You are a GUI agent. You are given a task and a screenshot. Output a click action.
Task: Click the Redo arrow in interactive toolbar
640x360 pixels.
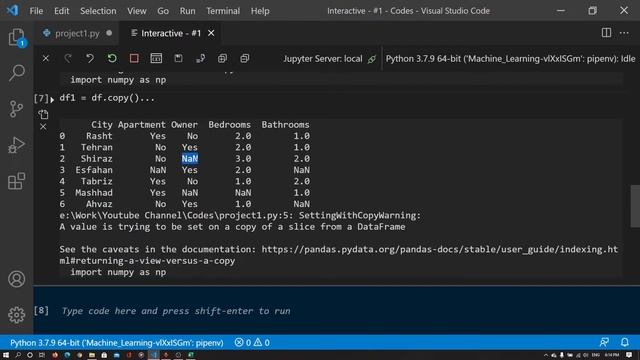coord(68,58)
